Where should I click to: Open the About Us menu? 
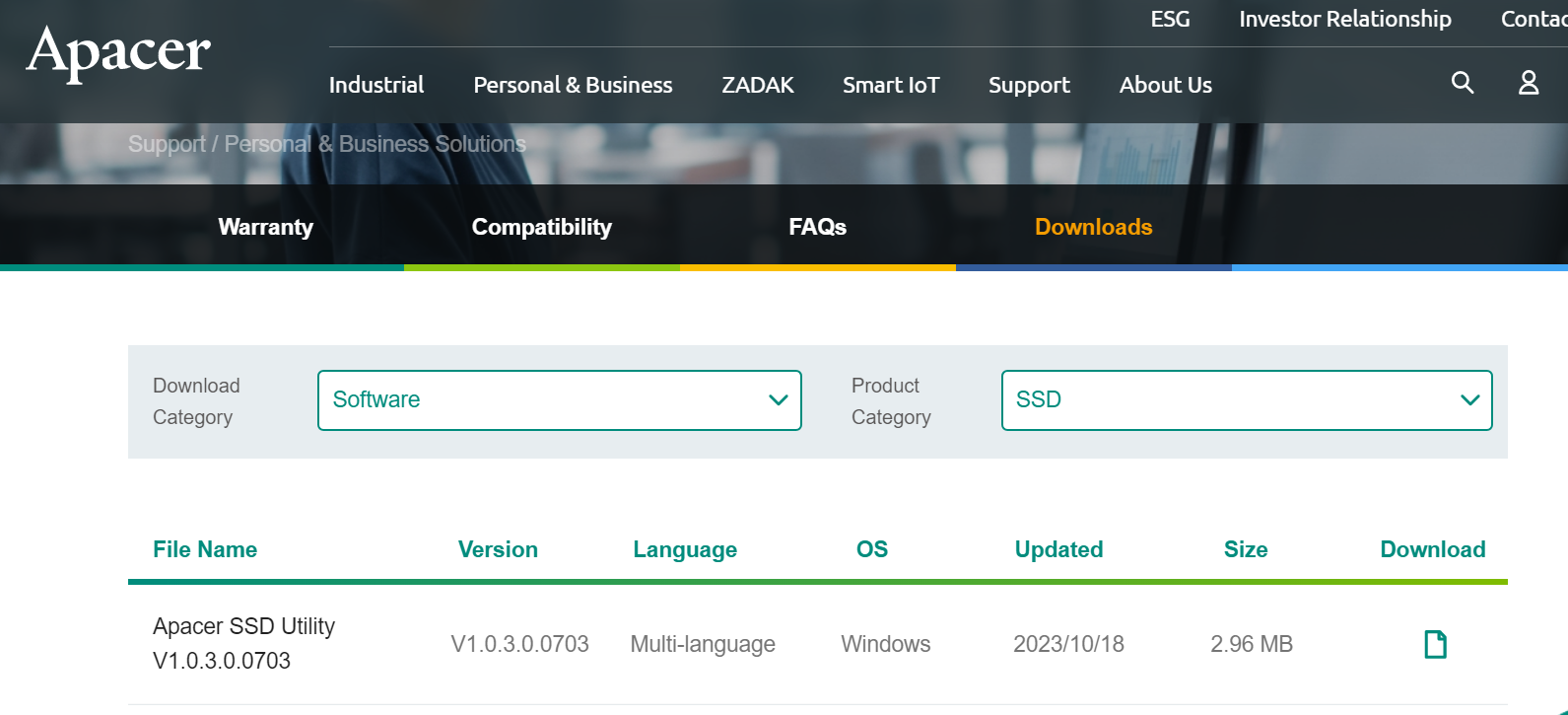click(1165, 86)
